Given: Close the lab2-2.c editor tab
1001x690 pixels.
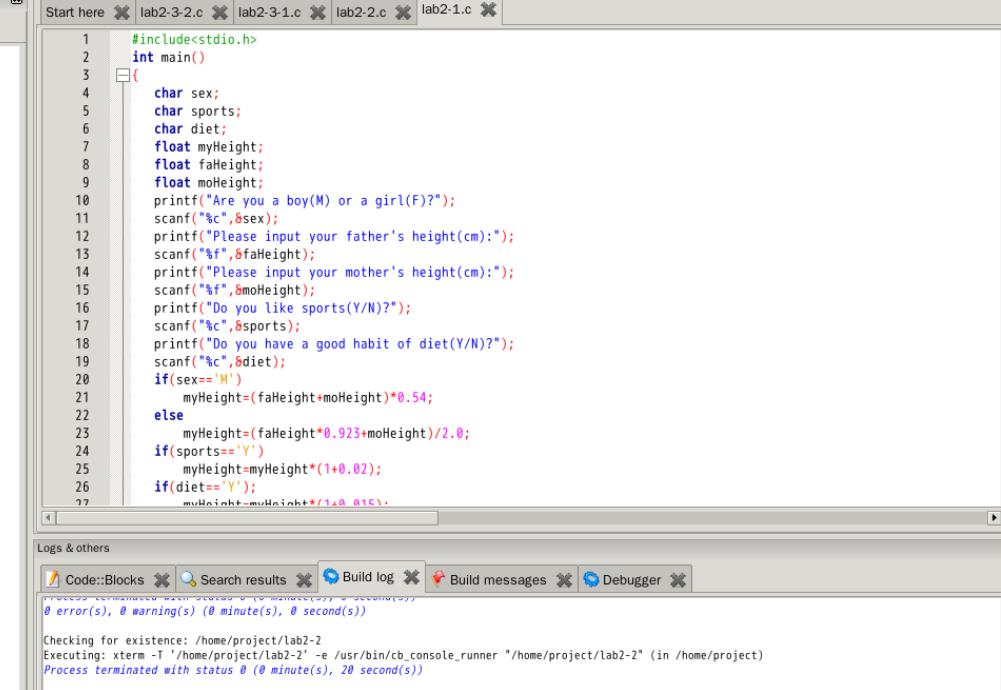Looking at the screenshot, I should pos(403,12).
